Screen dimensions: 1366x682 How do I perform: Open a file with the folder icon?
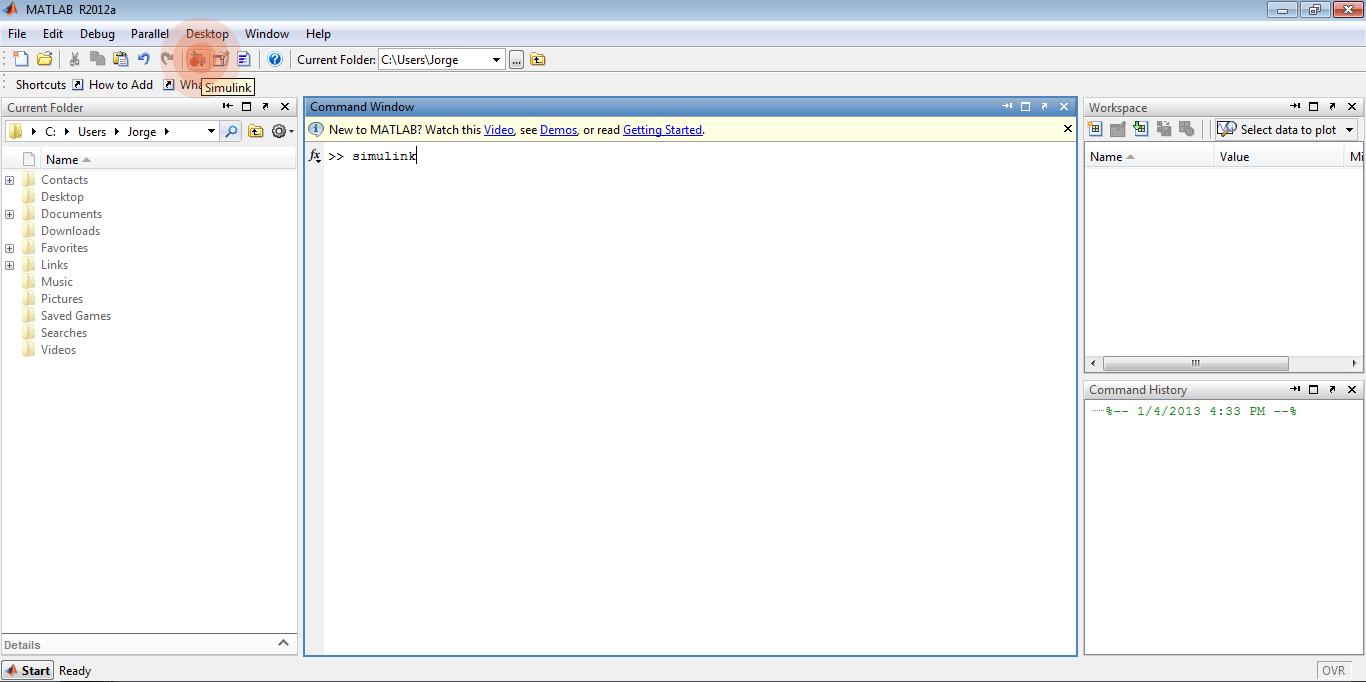tap(45, 59)
